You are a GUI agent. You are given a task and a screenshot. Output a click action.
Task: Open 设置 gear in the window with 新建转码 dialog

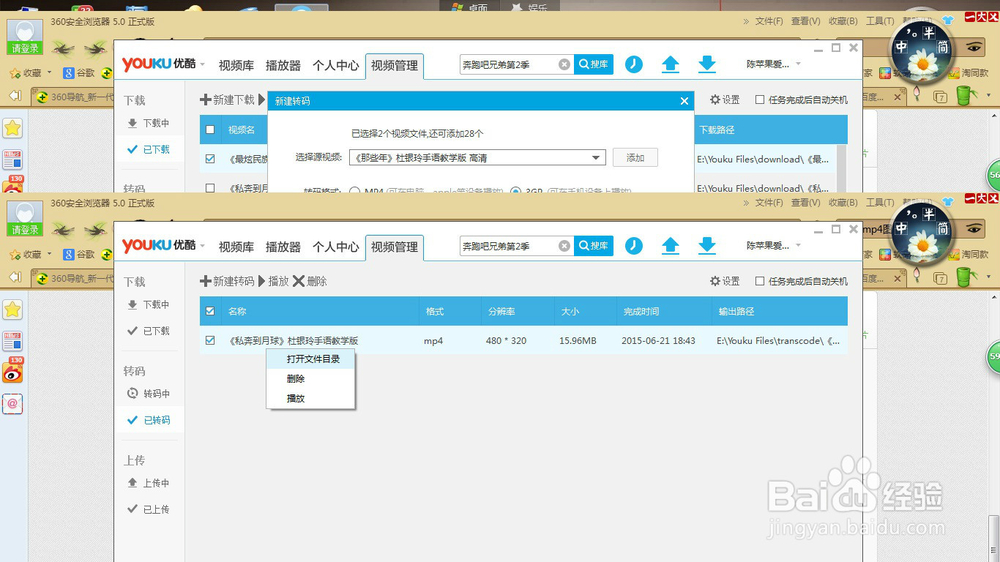point(724,100)
